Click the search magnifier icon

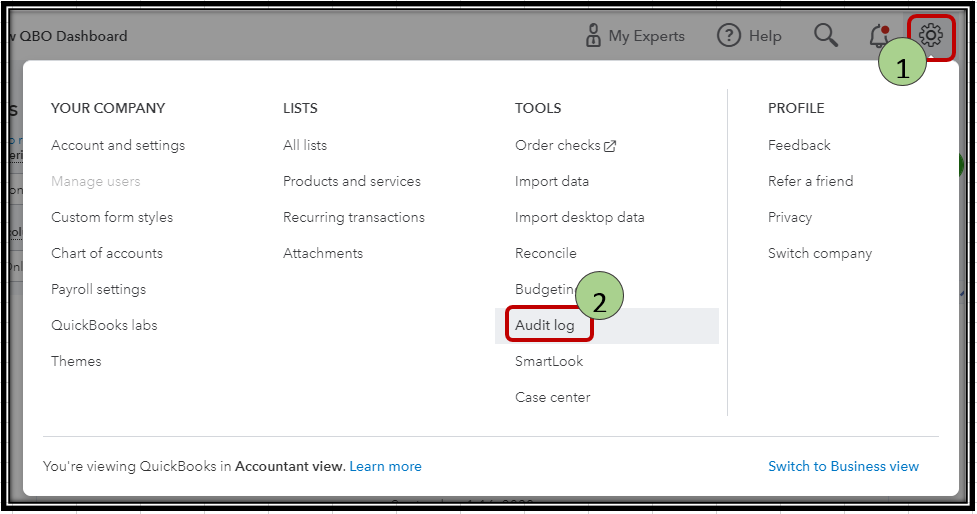pyautogui.click(x=826, y=36)
